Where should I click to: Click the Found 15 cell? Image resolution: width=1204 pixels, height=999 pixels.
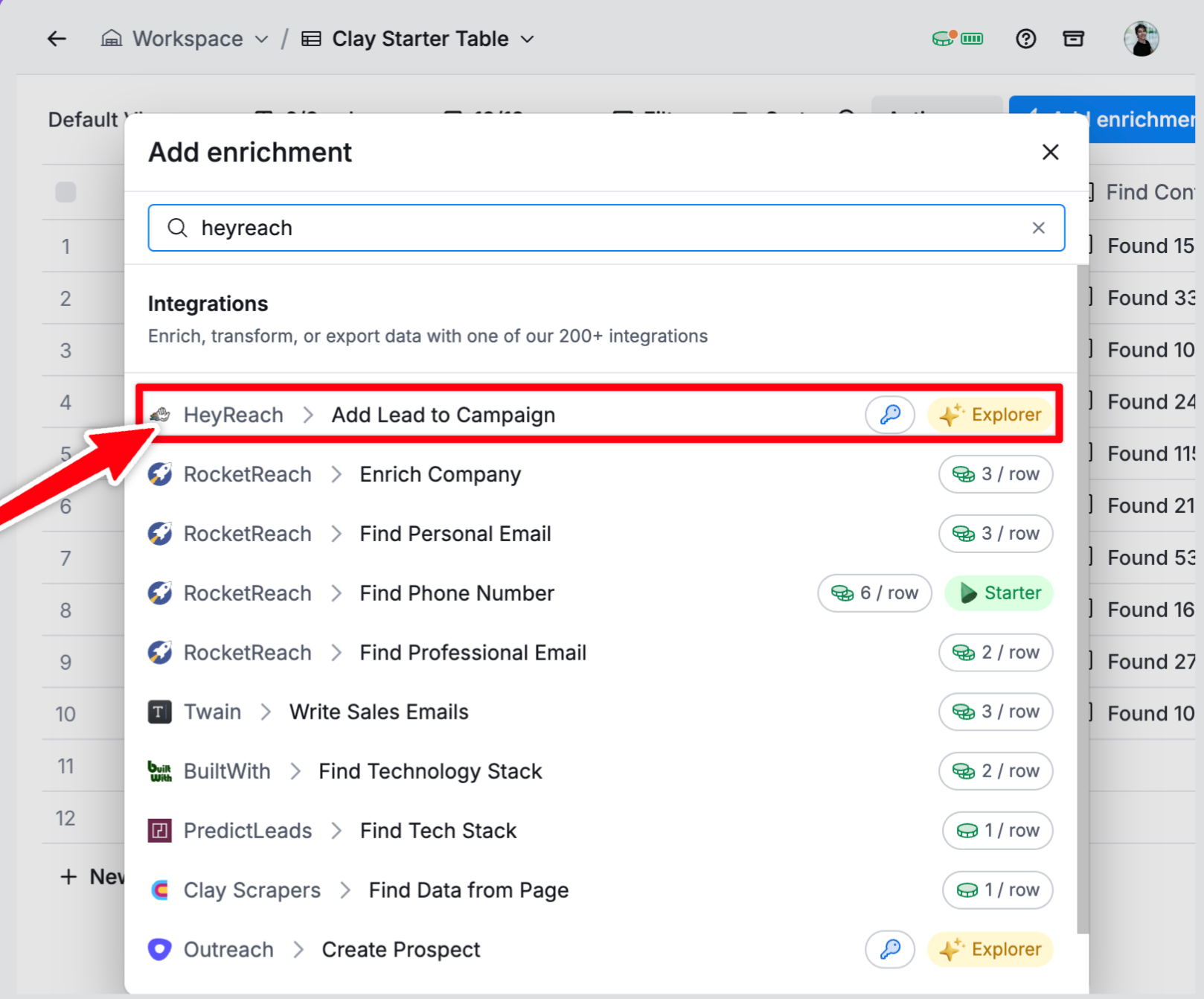[x=1143, y=246]
